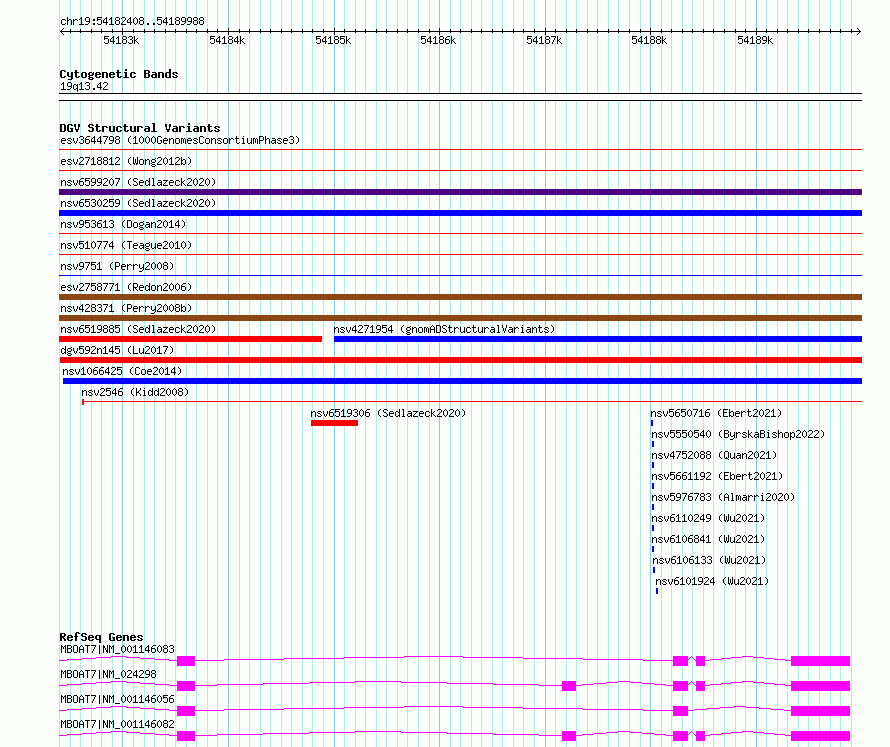This screenshot has height=747, width=890.
Task: Click the nsv9751 (Perry2008) variant label
Action: 117,266
